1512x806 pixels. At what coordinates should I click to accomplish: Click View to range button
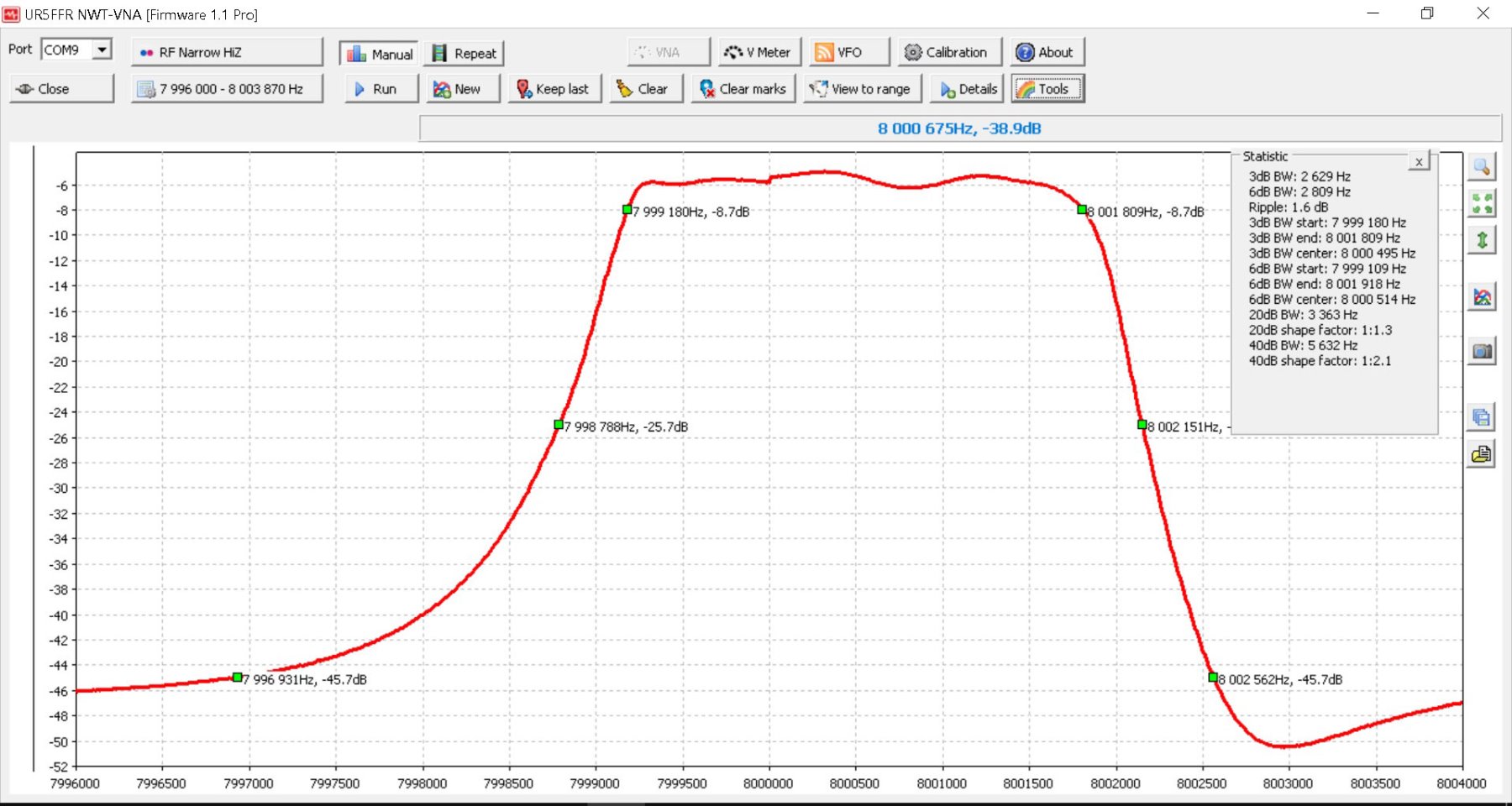[x=863, y=89]
